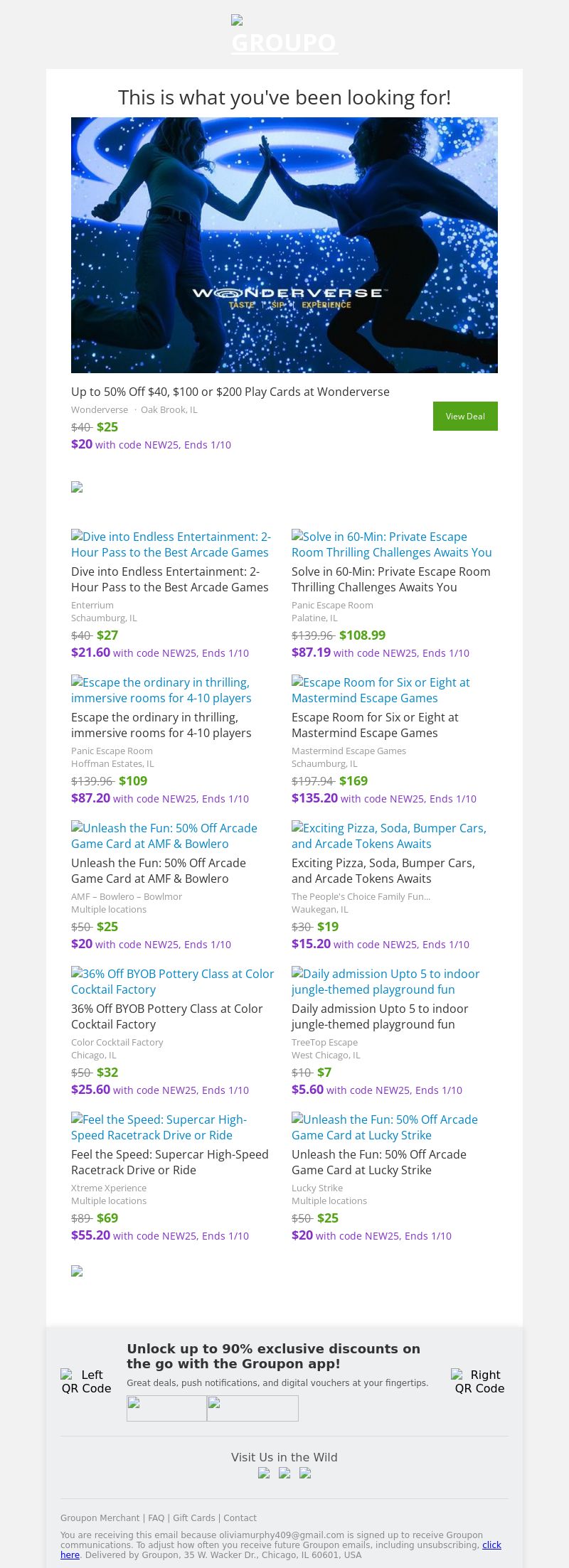
Task: Open the blue 2-Hour Arcade Pass image link
Action: coord(171,544)
